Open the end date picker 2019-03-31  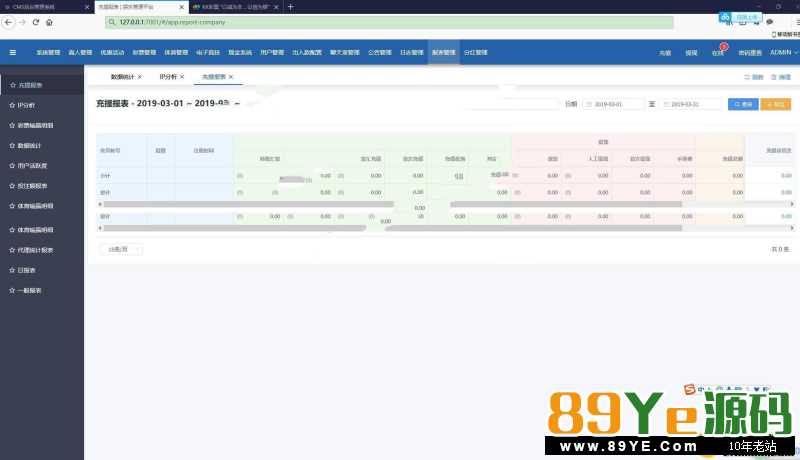[x=690, y=104]
